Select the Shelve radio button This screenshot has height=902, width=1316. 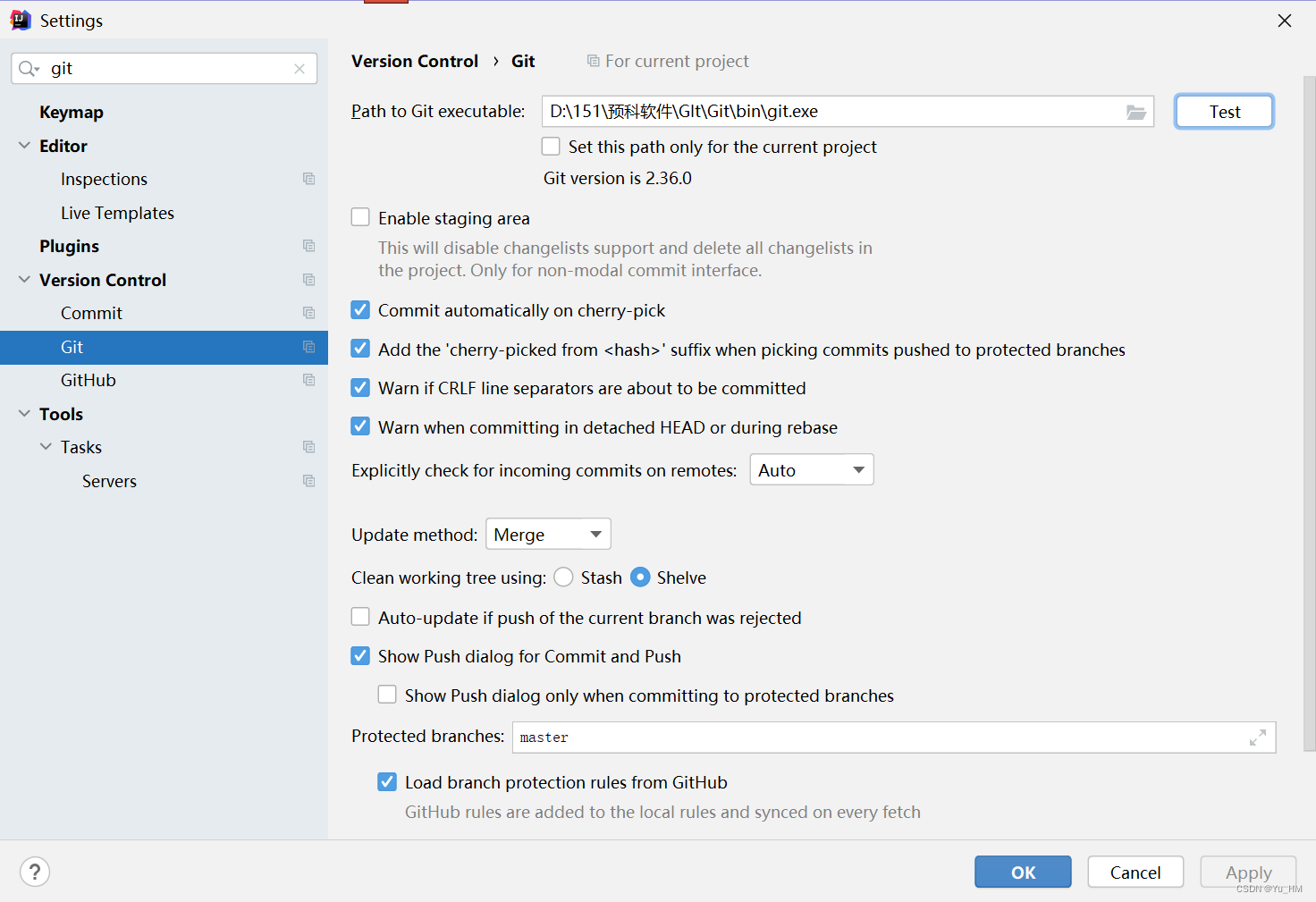pyautogui.click(x=640, y=577)
